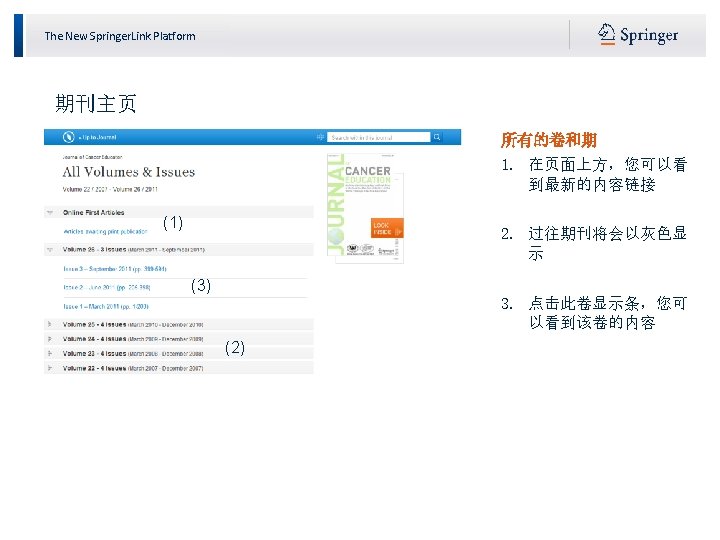Click the orange '所有的卷和期' heading
The height and width of the screenshot is (540, 720).
[549, 140]
